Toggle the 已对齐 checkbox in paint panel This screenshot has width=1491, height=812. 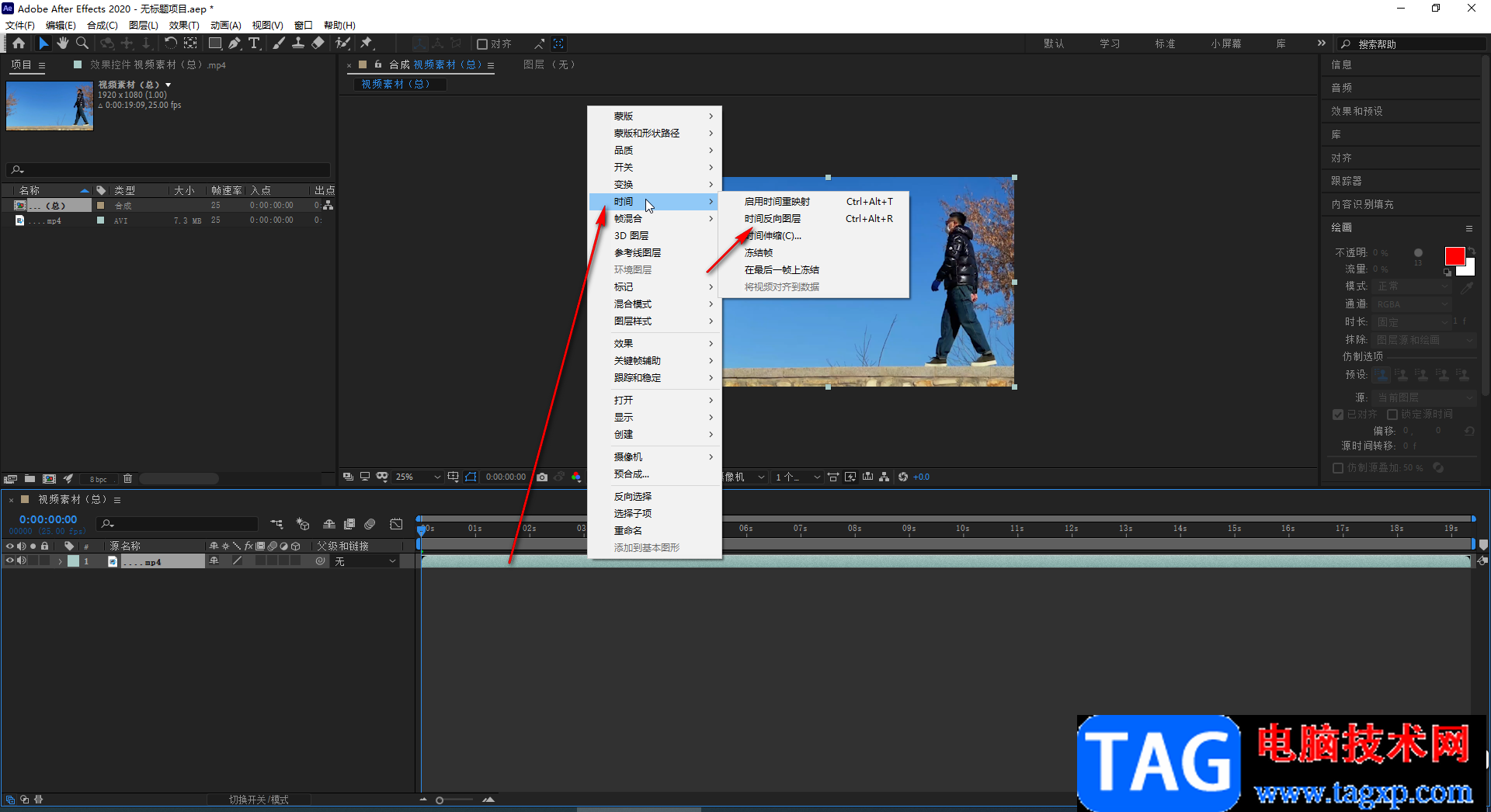[x=1338, y=415]
